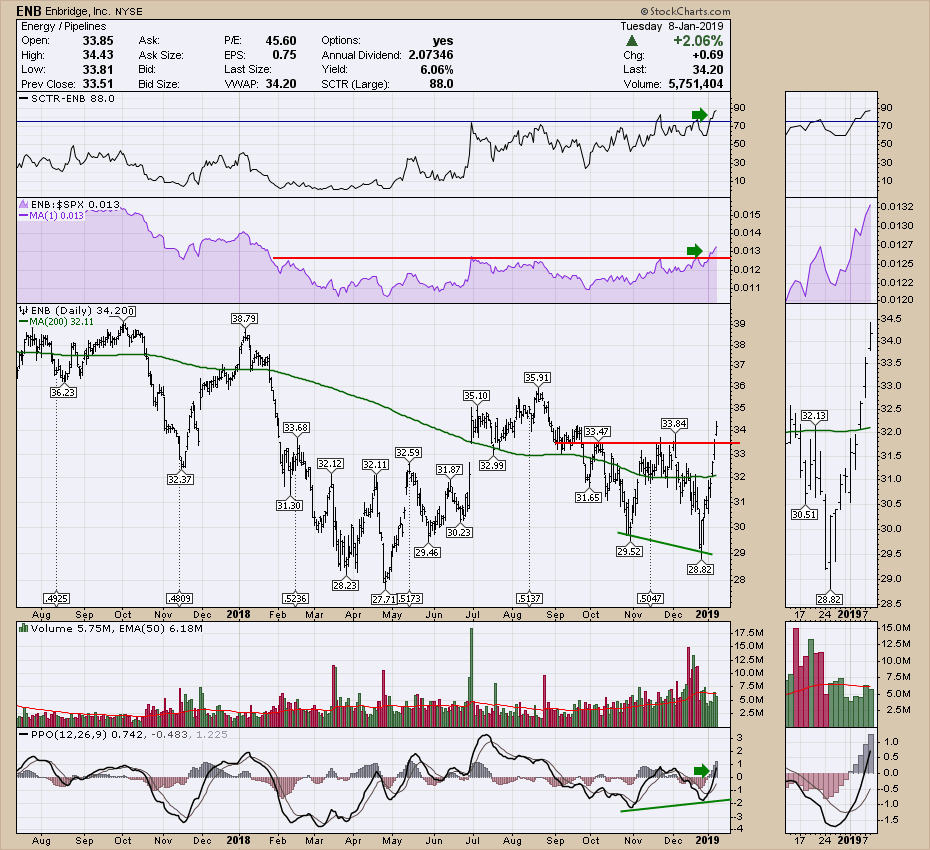Screen dimensions: 930x850
Task: Click the .4925 dividend marker
Action: tap(56, 599)
